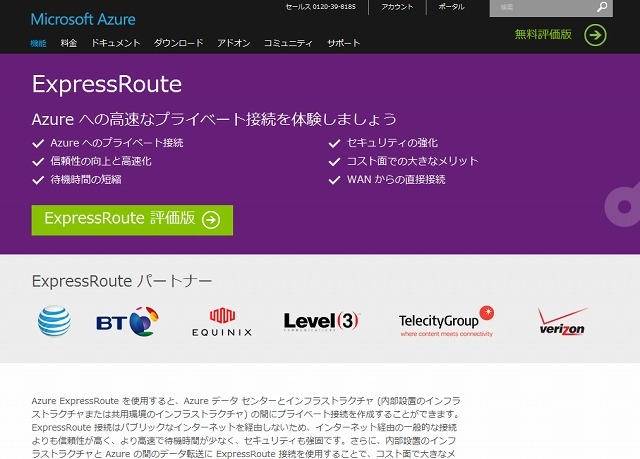Open the 料金 menu item
Image resolution: width=640 pixels, height=459 pixels.
pos(69,43)
